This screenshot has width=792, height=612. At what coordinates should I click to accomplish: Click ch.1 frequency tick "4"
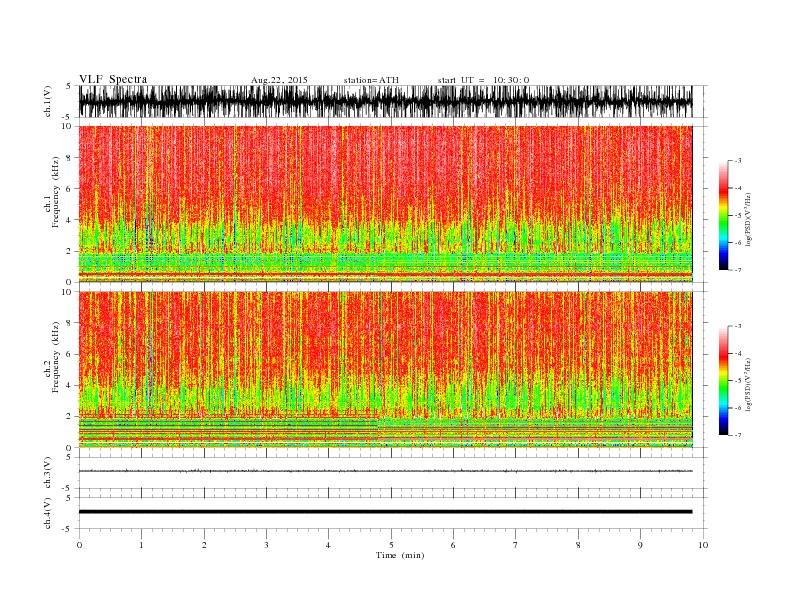[69, 220]
